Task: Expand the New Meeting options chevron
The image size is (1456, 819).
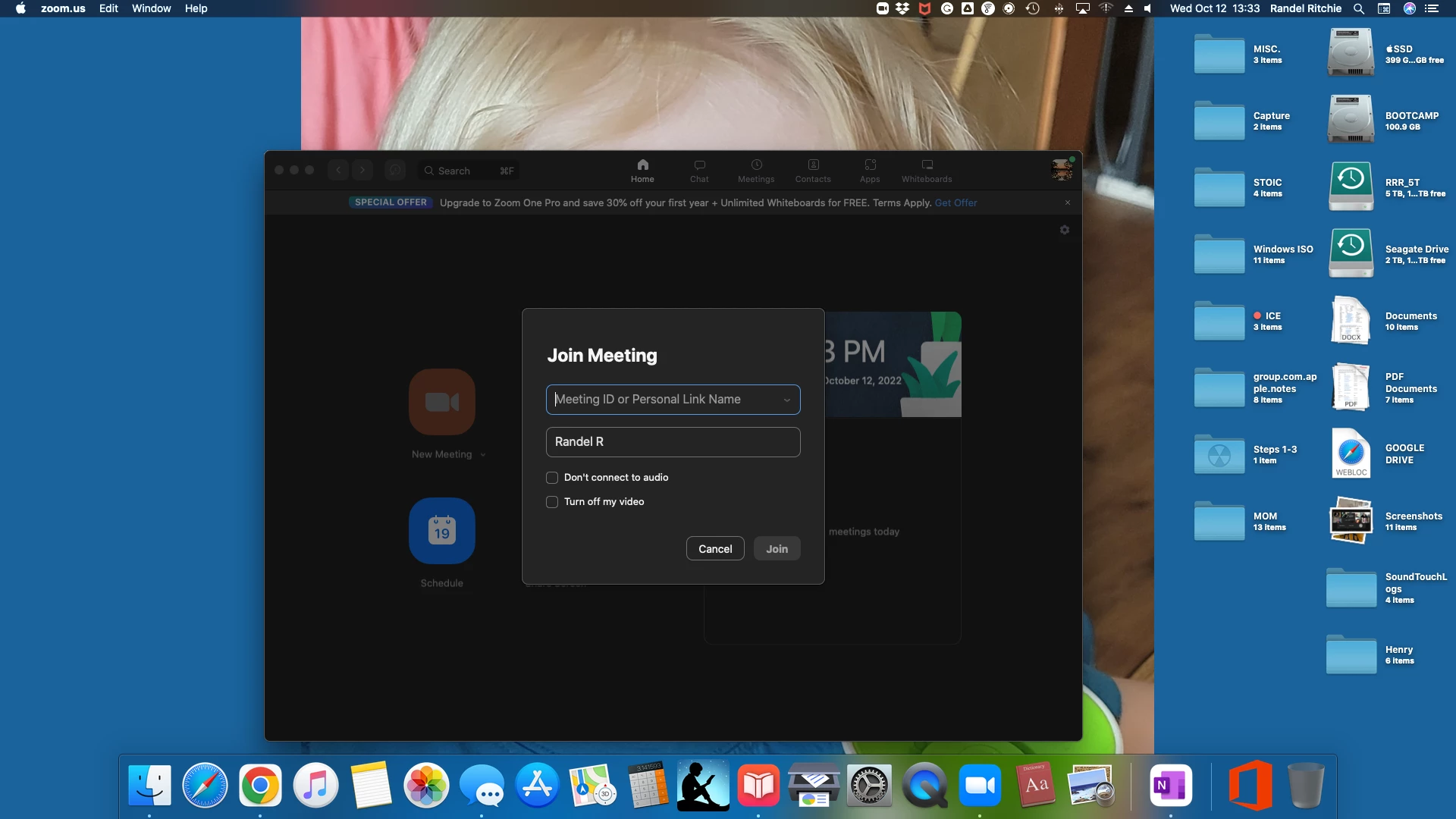Action: pos(483,455)
